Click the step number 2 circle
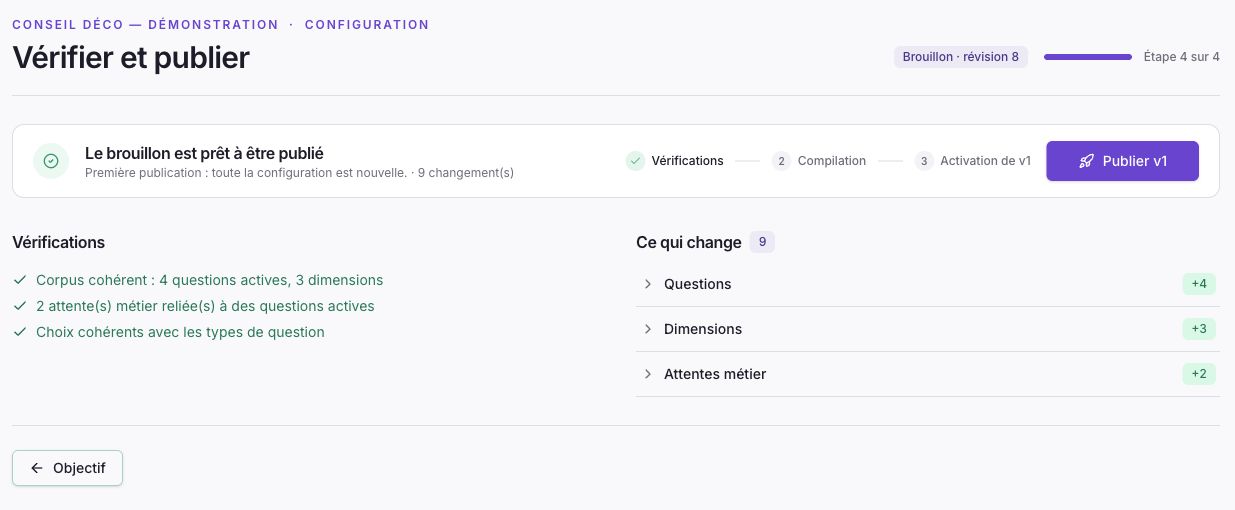Viewport: 1235px width, 510px height. tap(782, 161)
